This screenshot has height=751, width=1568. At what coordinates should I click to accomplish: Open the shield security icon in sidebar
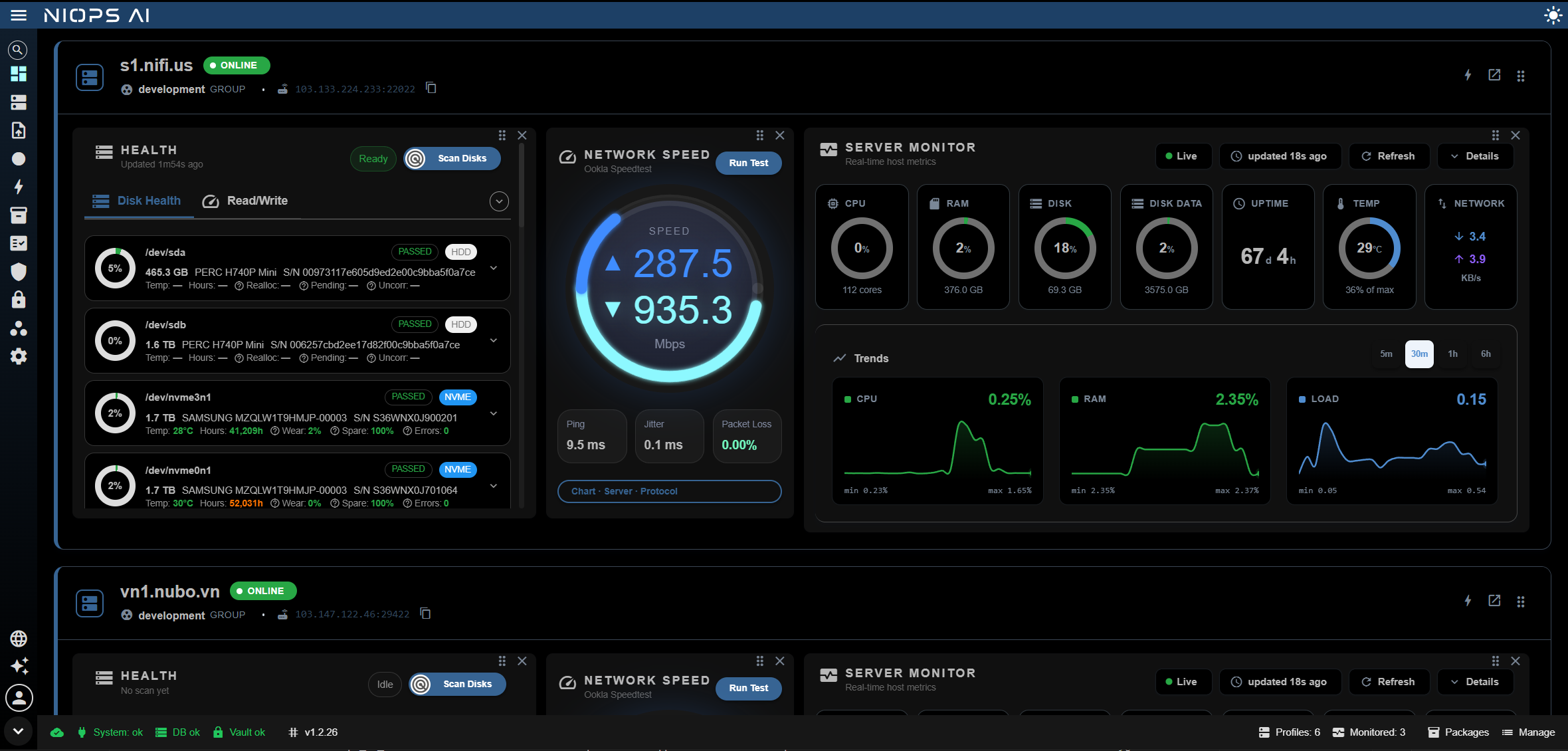tap(19, 272)
